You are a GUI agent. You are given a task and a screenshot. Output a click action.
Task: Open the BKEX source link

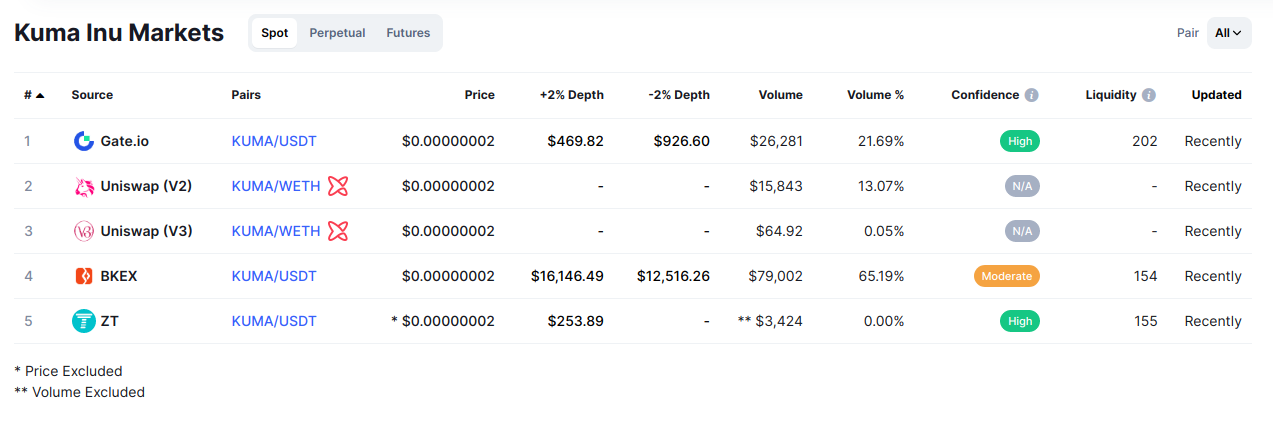[x=119, y=276]
